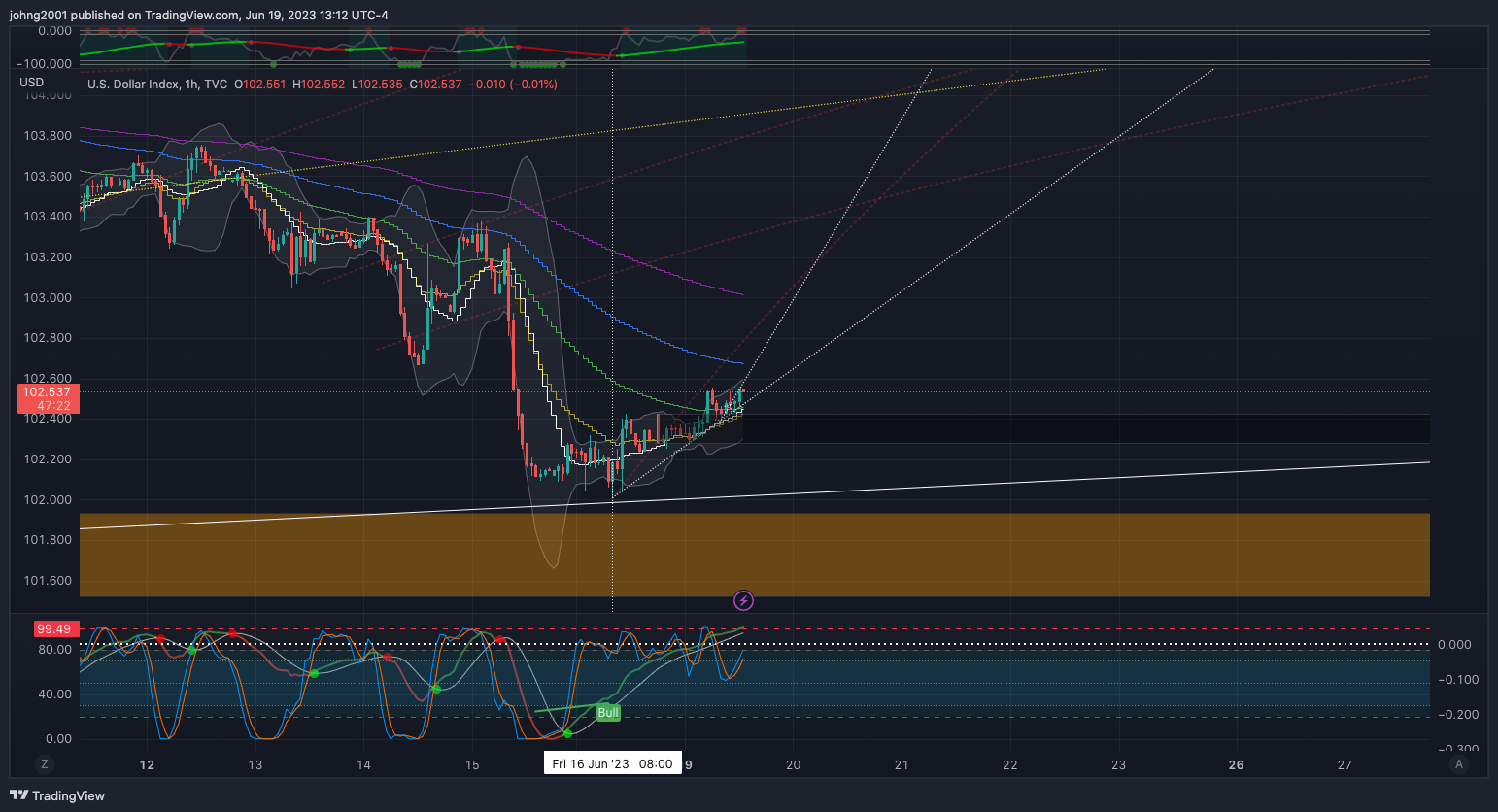Open the purple lightning event icon
The width and height of the screenshot is (1498, 812).
point(743,600)
